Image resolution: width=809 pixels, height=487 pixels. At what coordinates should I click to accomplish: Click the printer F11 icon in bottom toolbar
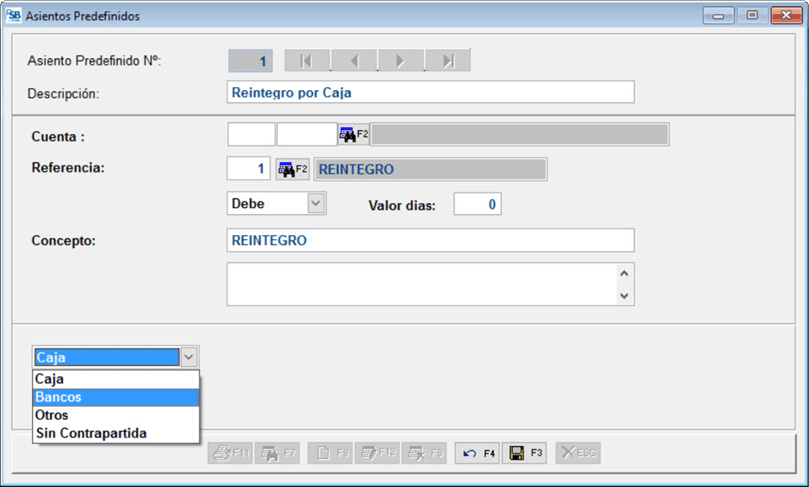click(230, 453)
